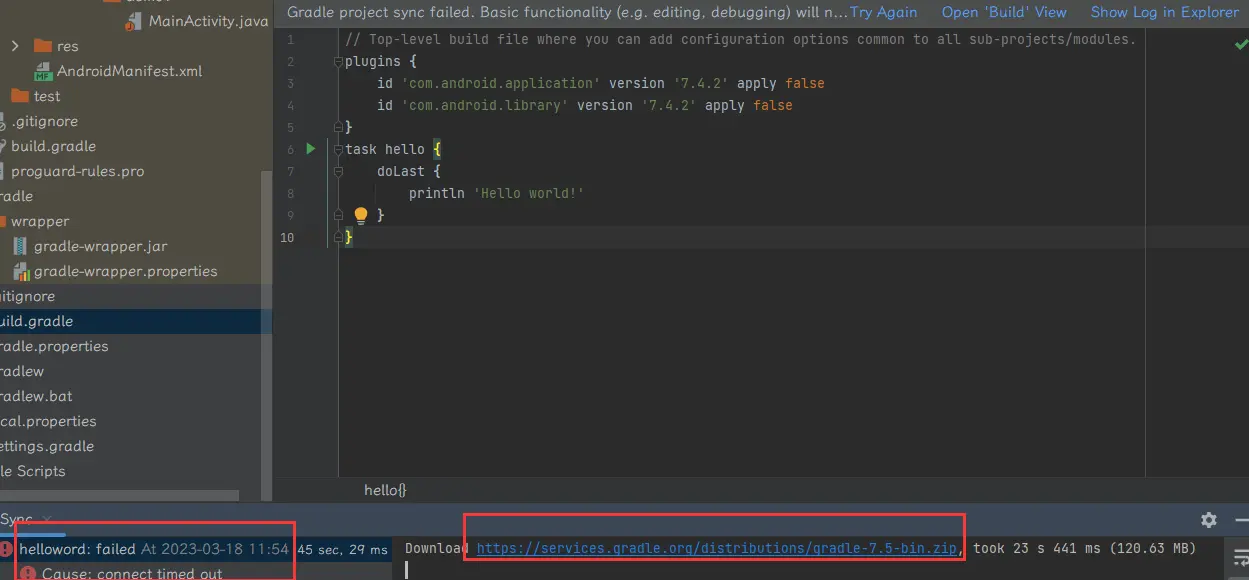This screenshot has width=1249, height=580.
Task: Click gradle-wrapper.properties file icon
Action: [21, 271]
